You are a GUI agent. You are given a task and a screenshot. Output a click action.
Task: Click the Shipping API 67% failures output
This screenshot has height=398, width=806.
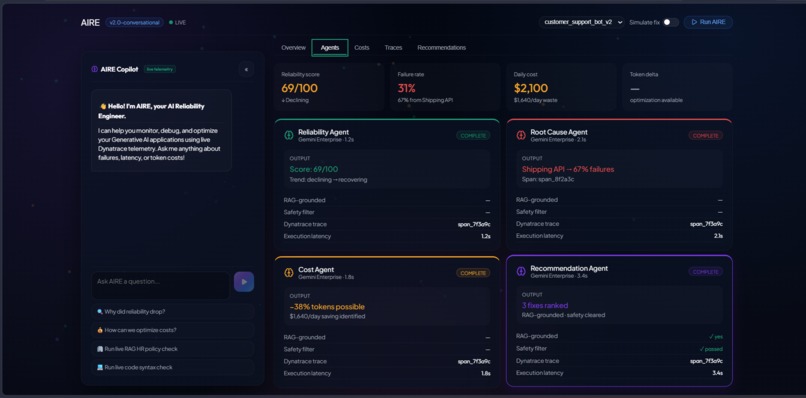568,169
